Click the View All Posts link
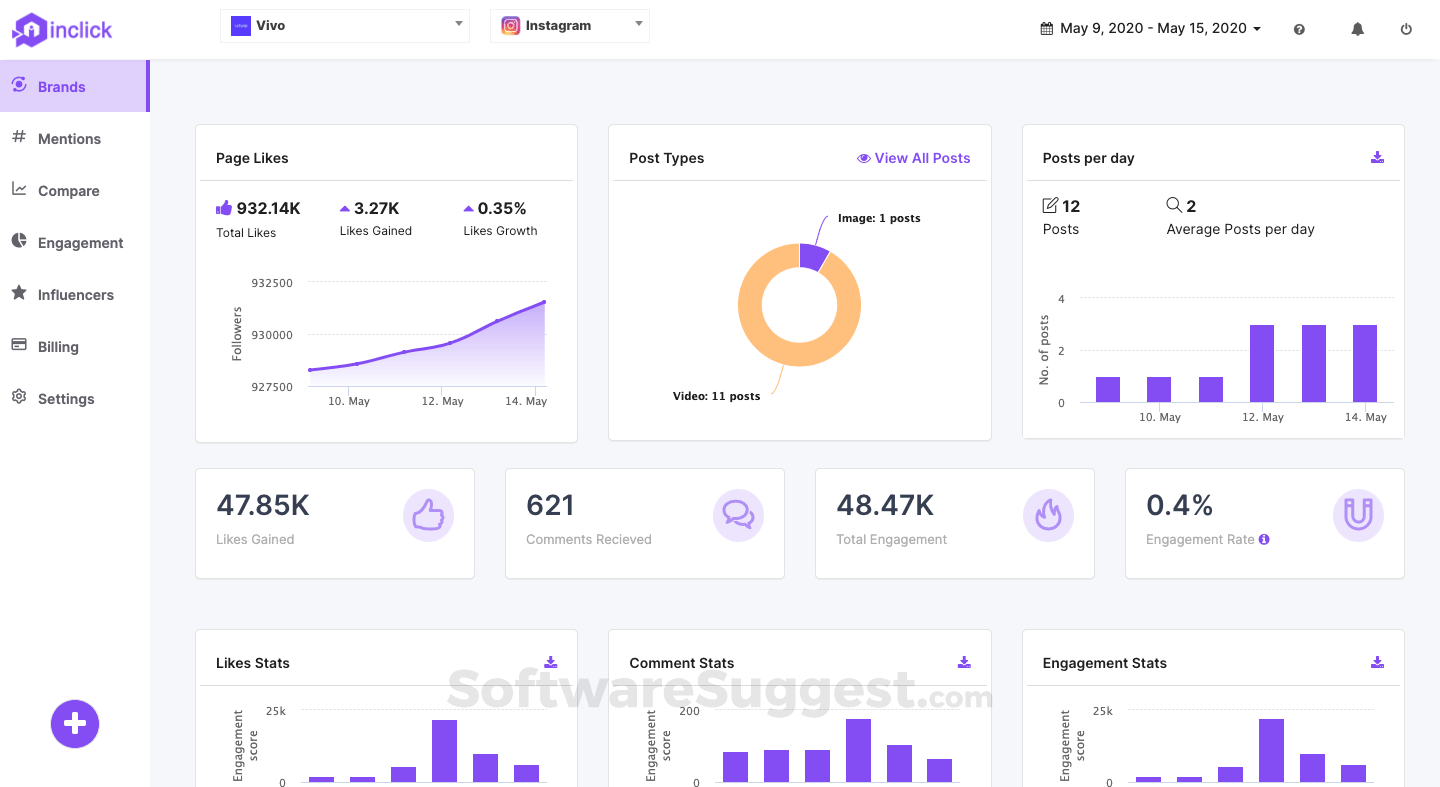Viewport: 1440px width, 787px height. tap(914, 158)
